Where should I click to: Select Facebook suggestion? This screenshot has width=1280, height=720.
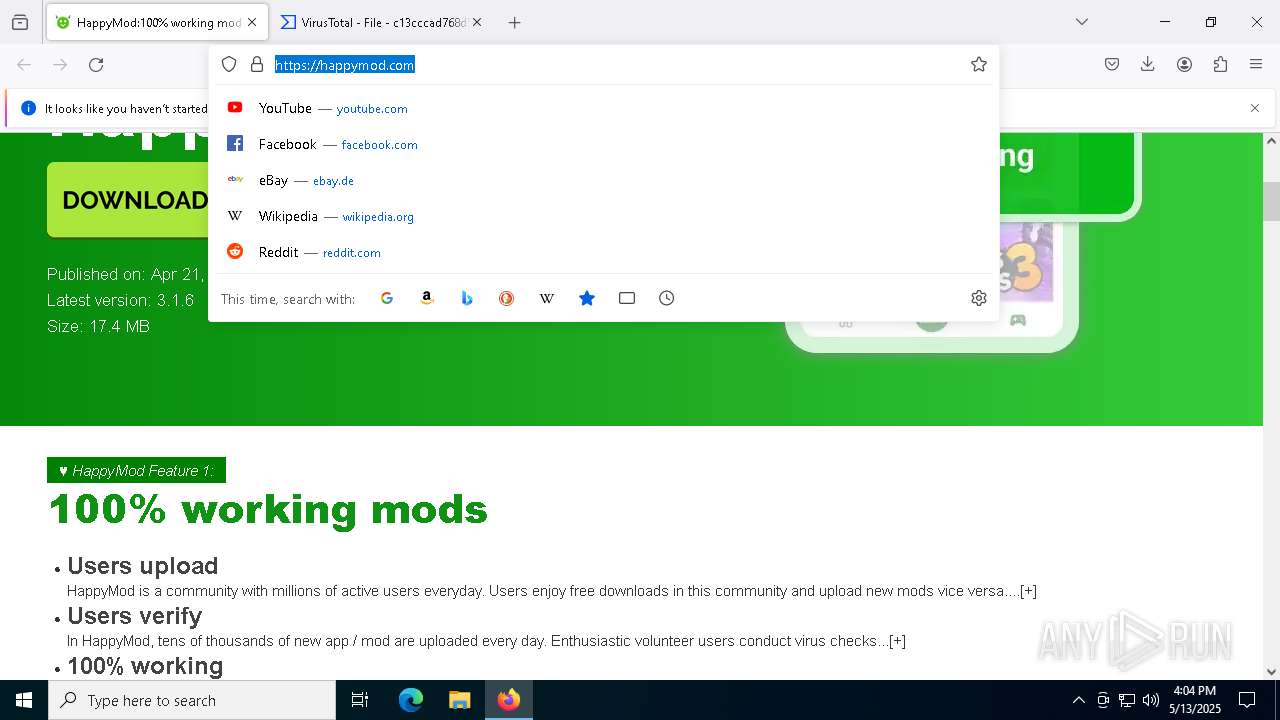(603, 144)
